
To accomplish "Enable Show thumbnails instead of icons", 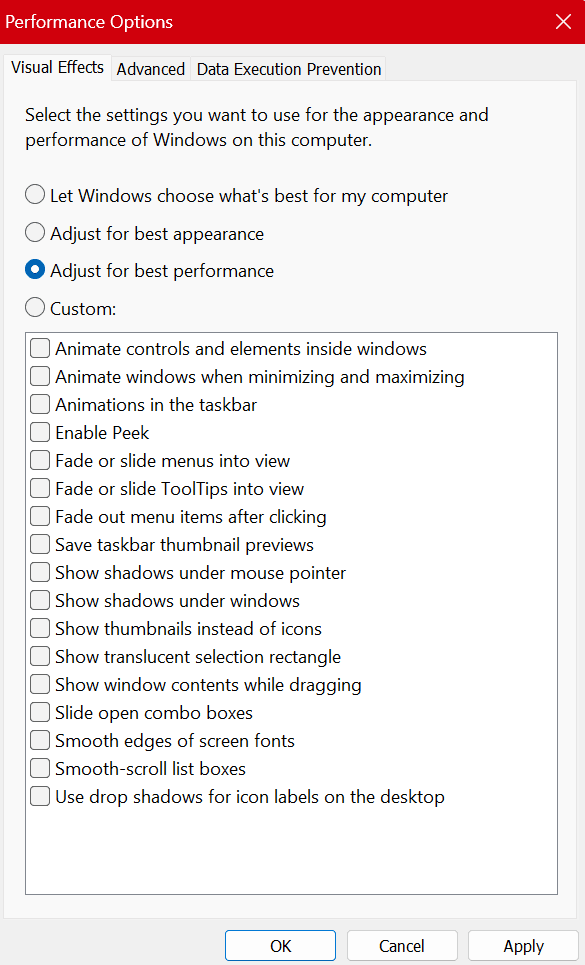I will coord(39,628).
